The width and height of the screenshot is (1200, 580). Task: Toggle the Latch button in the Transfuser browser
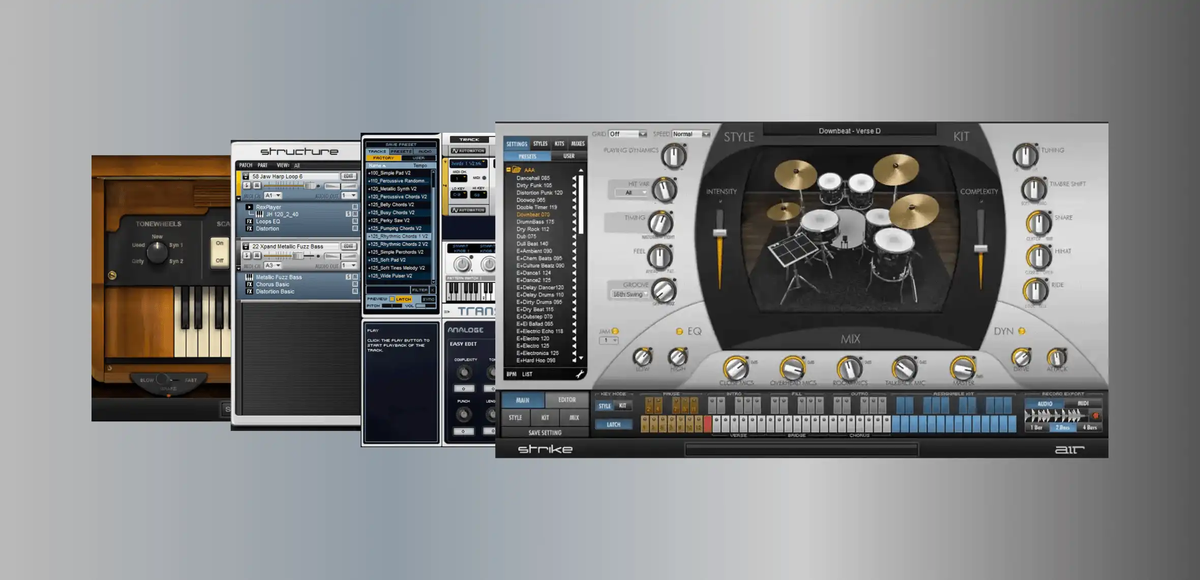click(x=404, y=299)
